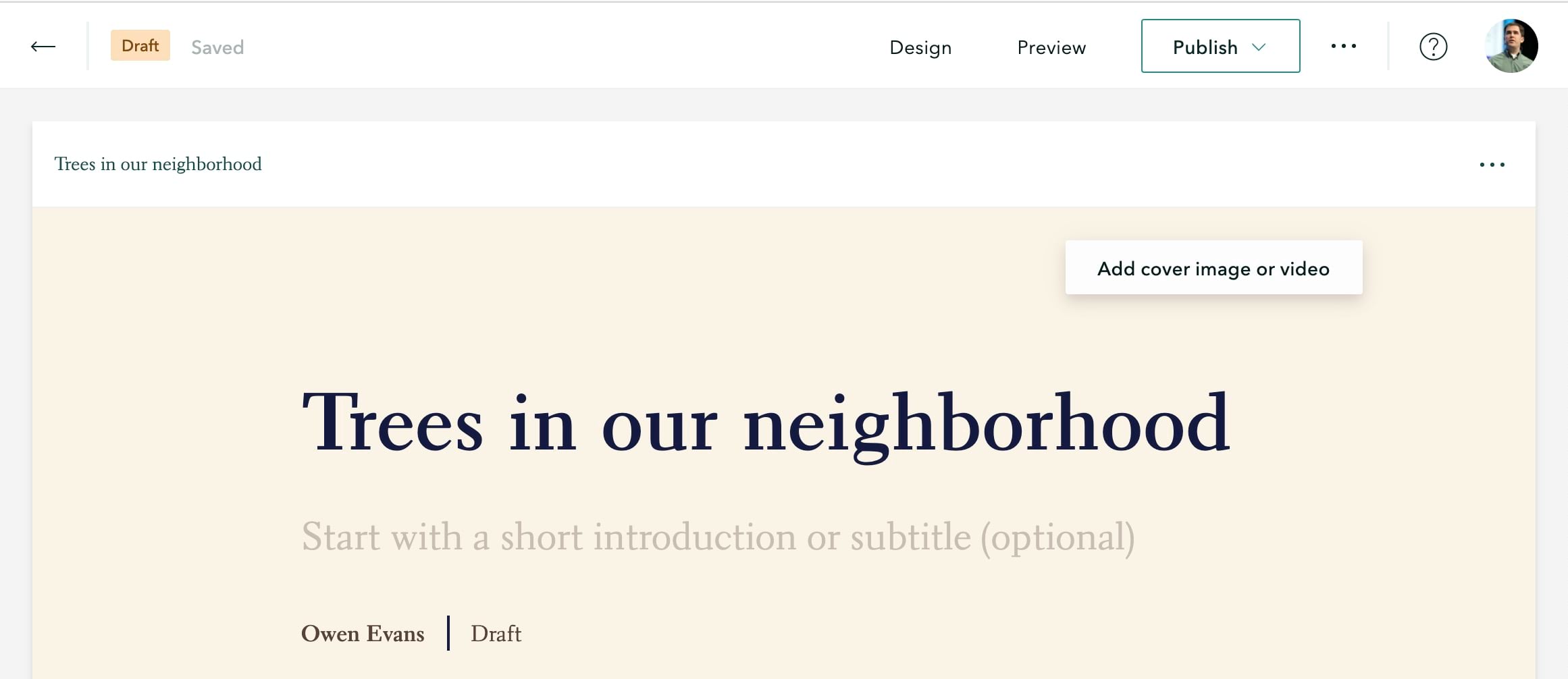Screen dimensions: 1568x679
Task: Toggle the Draft label near Owen Evans
Action: 496,633
